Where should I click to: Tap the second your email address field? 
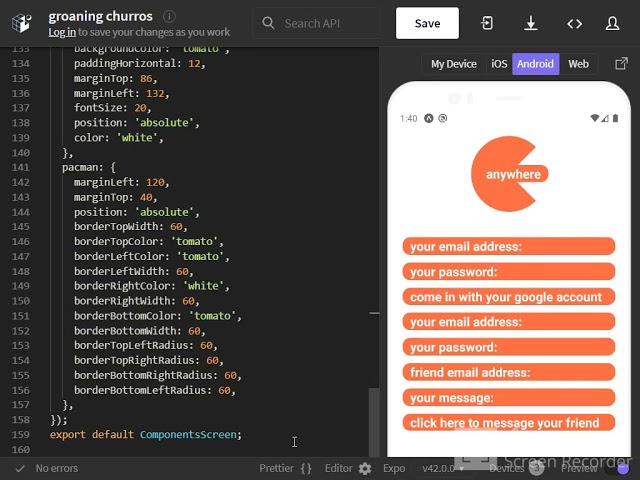[509, 322]
